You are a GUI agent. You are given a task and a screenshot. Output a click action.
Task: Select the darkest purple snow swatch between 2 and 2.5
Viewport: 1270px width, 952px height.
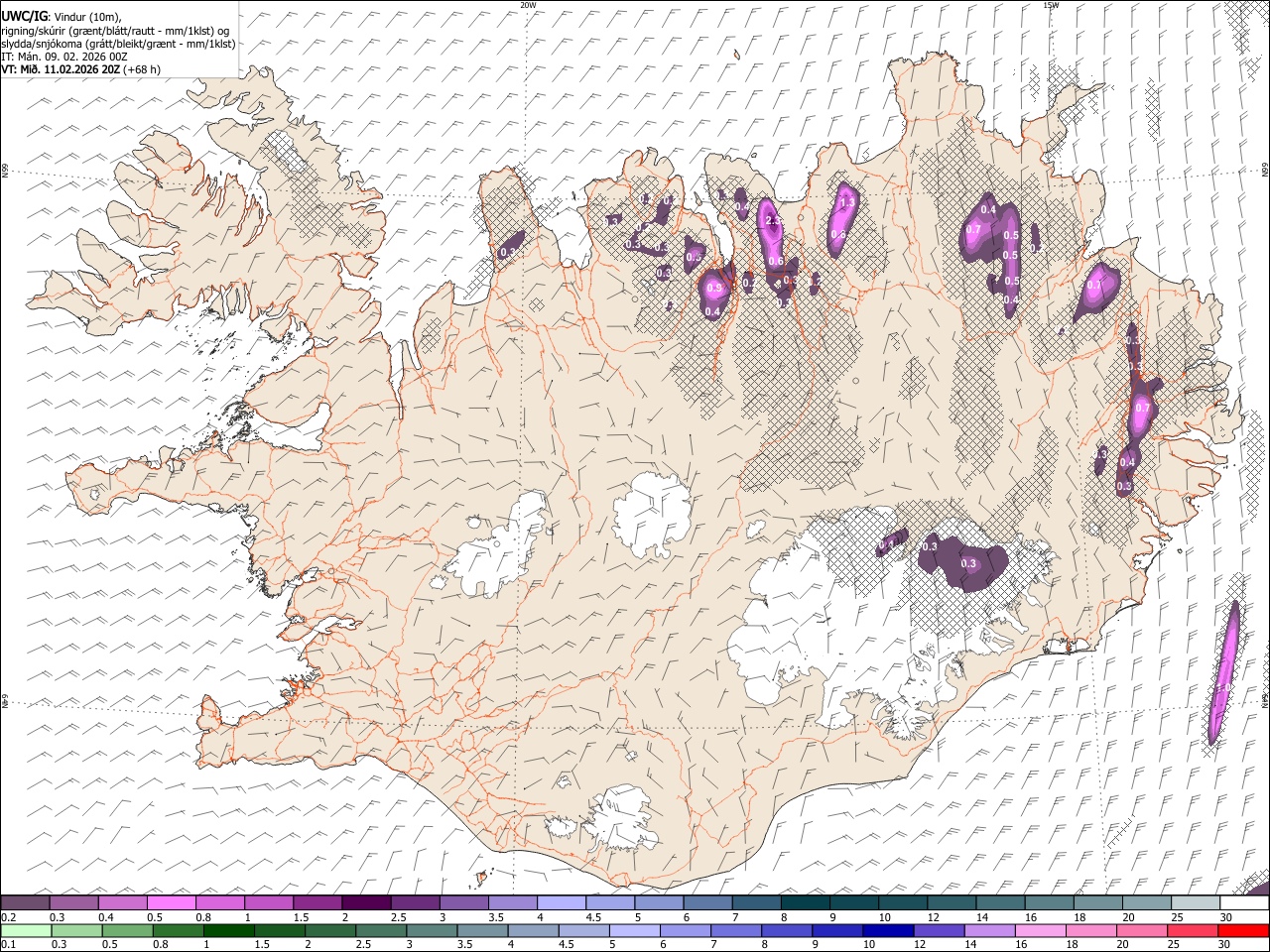click(366, 903)
